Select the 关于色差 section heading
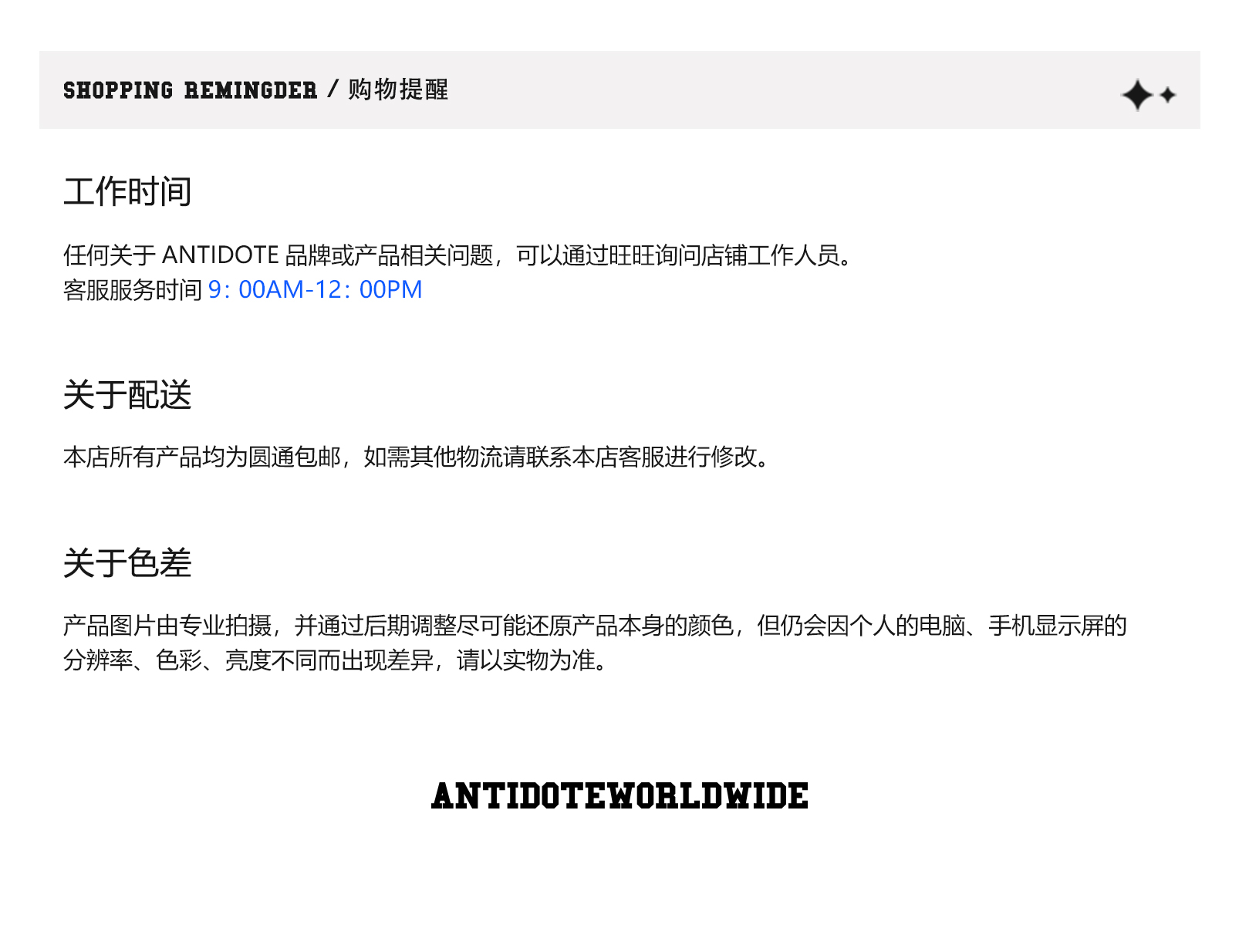The width and height of the screenshot is (1239, 952). click(x=127, y=563)
